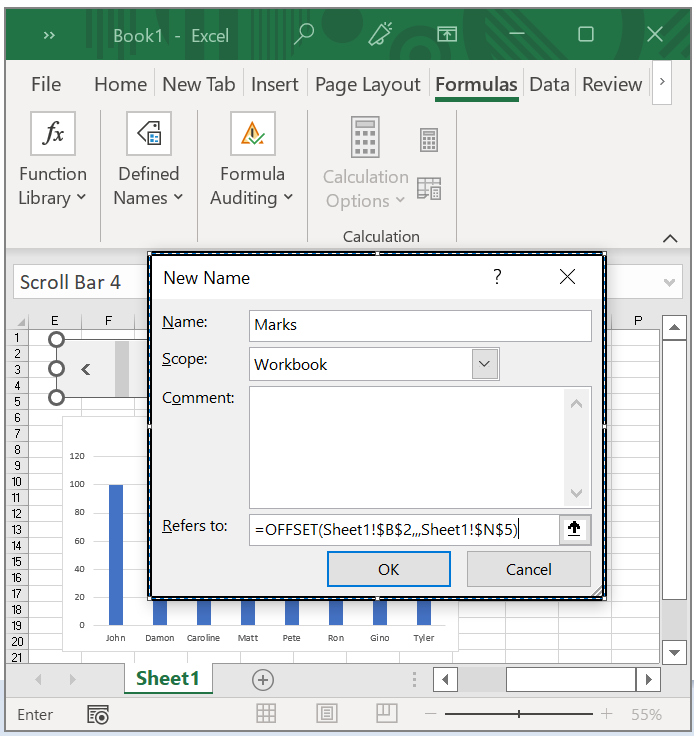
Task: Click the horizontal scrollbar right arrow
Action: tap(648, 679)
